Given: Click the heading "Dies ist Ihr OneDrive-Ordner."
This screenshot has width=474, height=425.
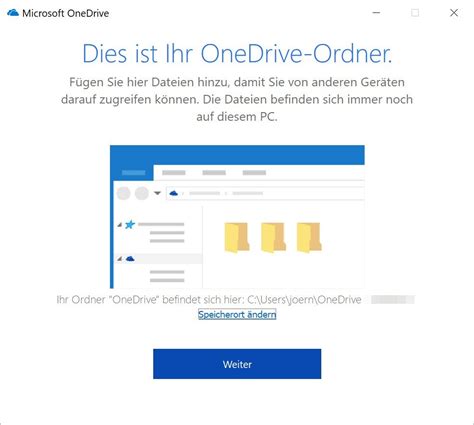Looking at the screenshot, I should [x=237, y=53].
